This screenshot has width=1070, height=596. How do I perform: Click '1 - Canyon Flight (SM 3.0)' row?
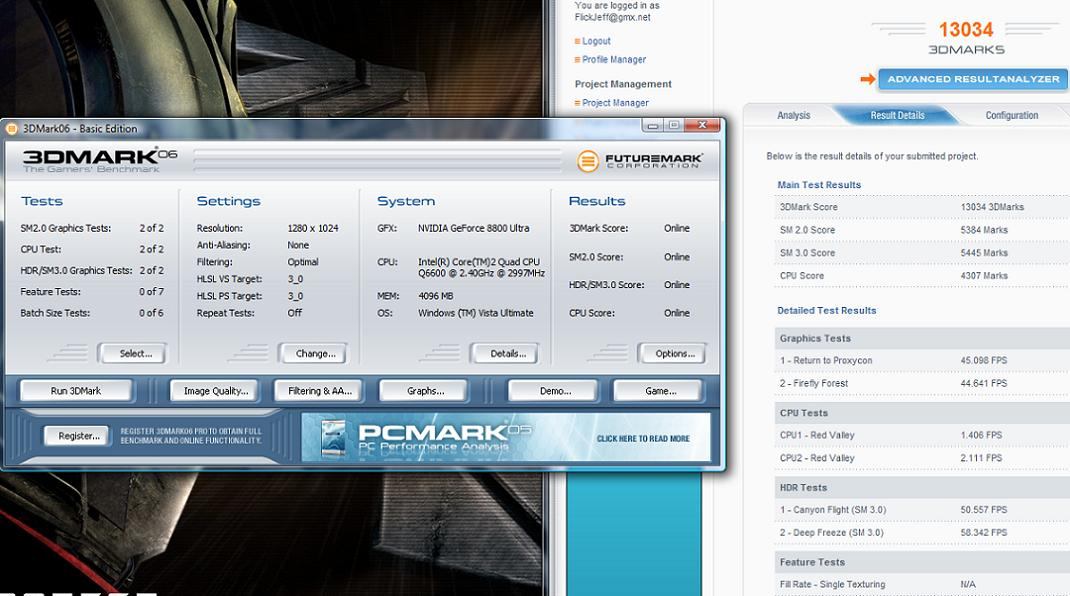click(x=922, y=510)
